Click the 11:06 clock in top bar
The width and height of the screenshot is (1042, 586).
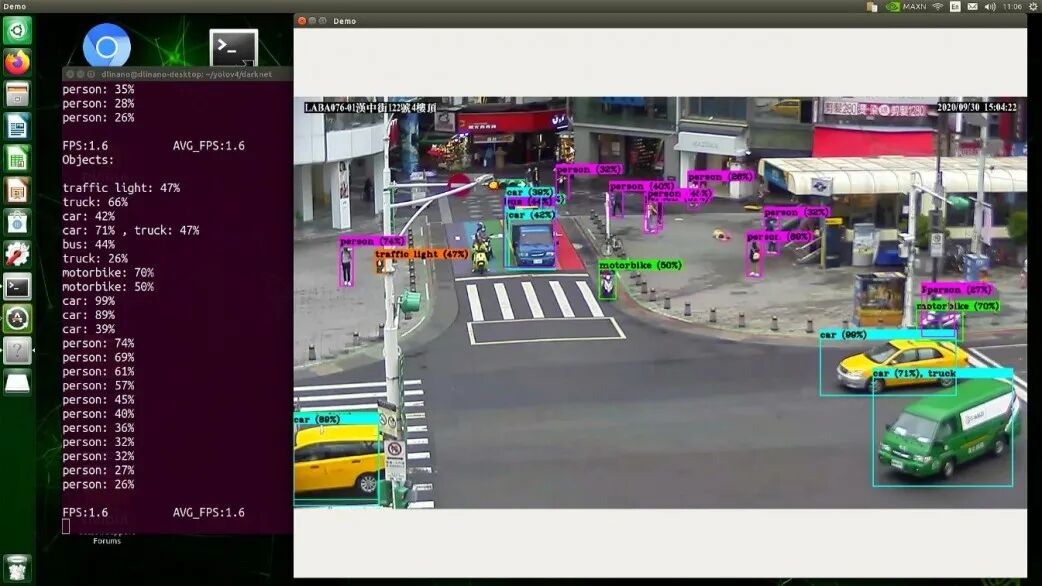click(x=1012, y=7)
